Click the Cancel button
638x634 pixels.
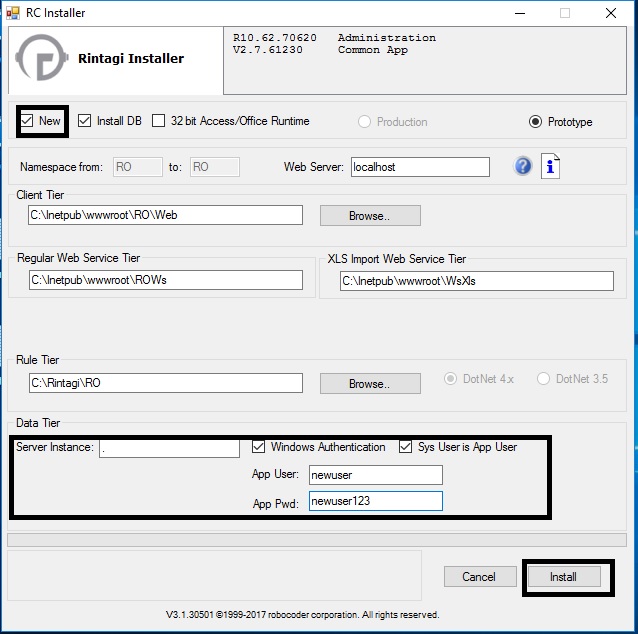[480, 577]
